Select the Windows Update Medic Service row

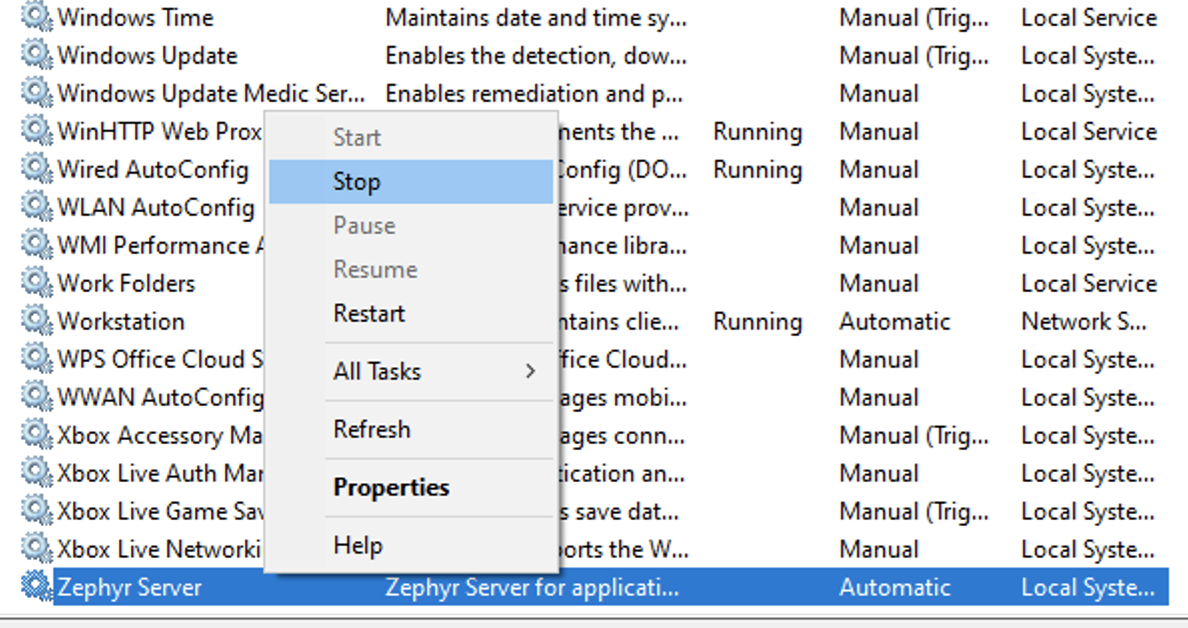click(210, 93)
